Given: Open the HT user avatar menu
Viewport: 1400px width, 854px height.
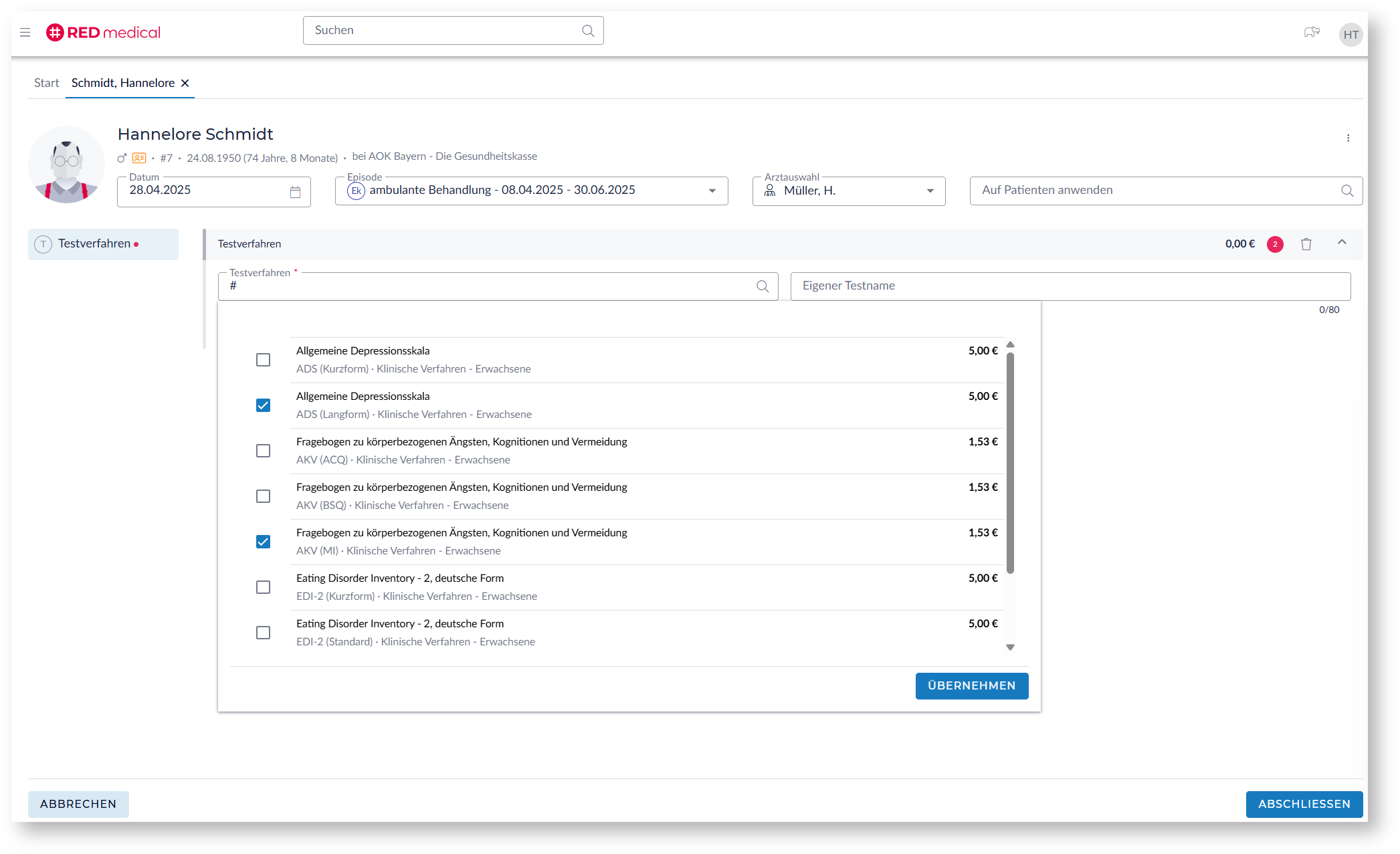Looking at the screenshot, I should click(1351, 35).
